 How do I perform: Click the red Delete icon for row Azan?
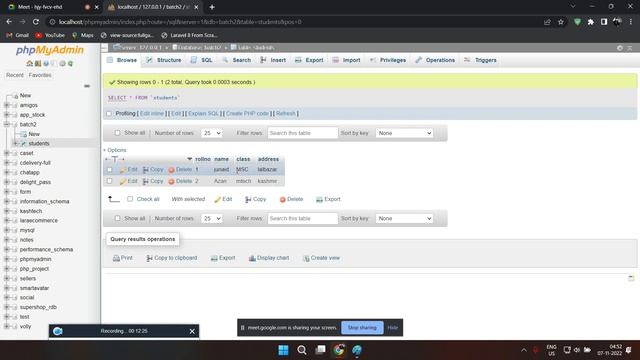pos(171,181)
